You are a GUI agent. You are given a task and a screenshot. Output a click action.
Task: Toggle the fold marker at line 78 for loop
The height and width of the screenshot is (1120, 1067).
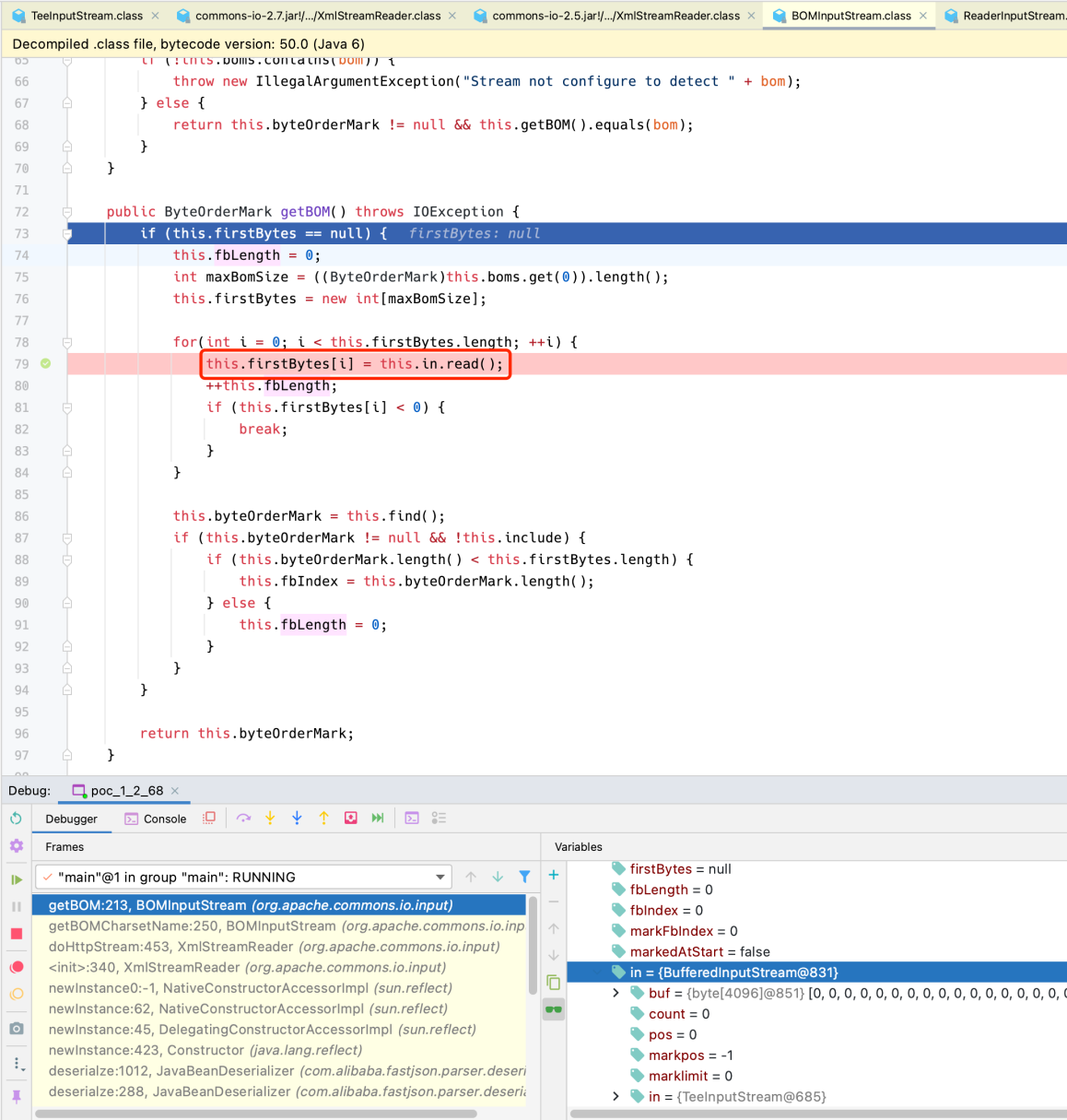pos(67,342)
